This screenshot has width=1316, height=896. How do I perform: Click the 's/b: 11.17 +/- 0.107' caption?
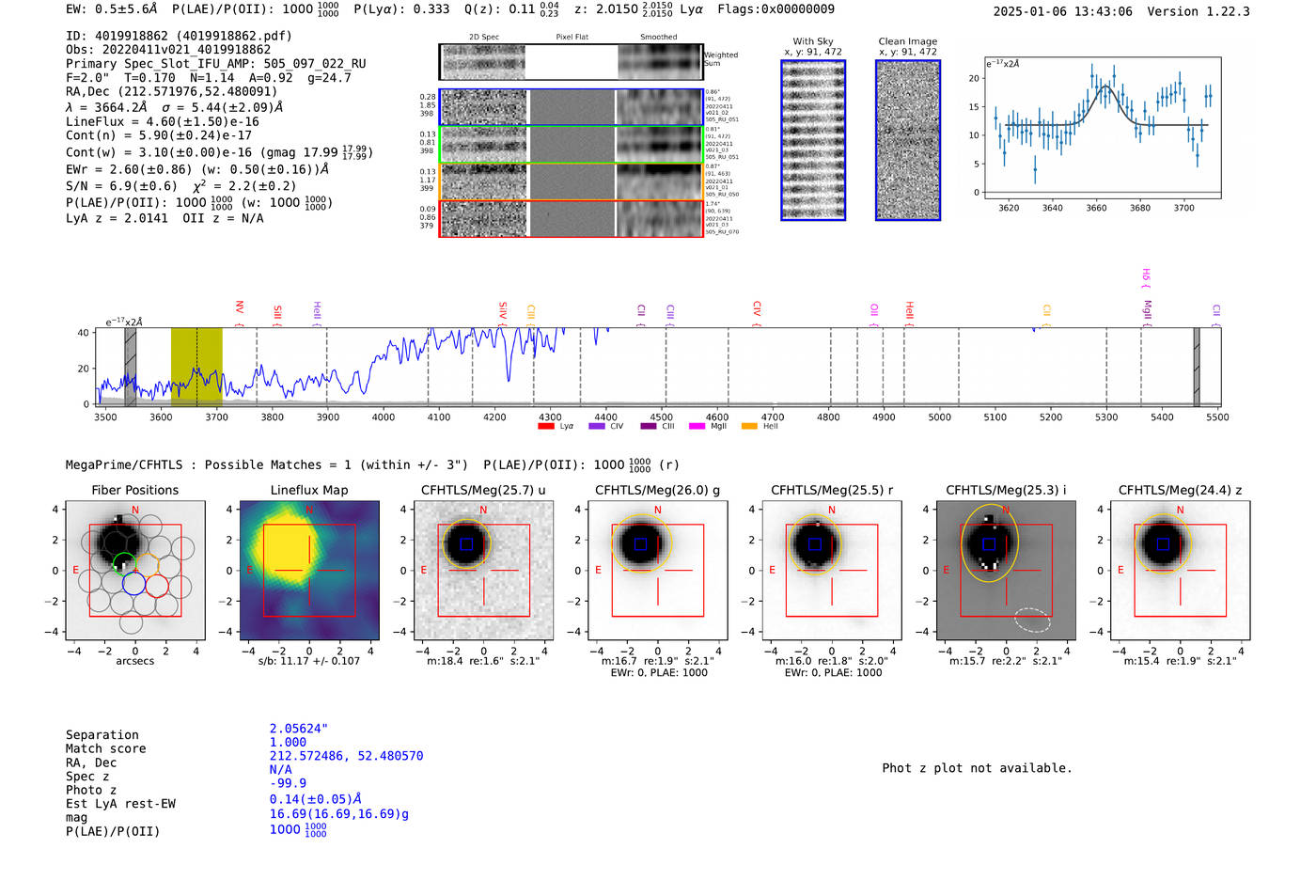pos(309,661)
